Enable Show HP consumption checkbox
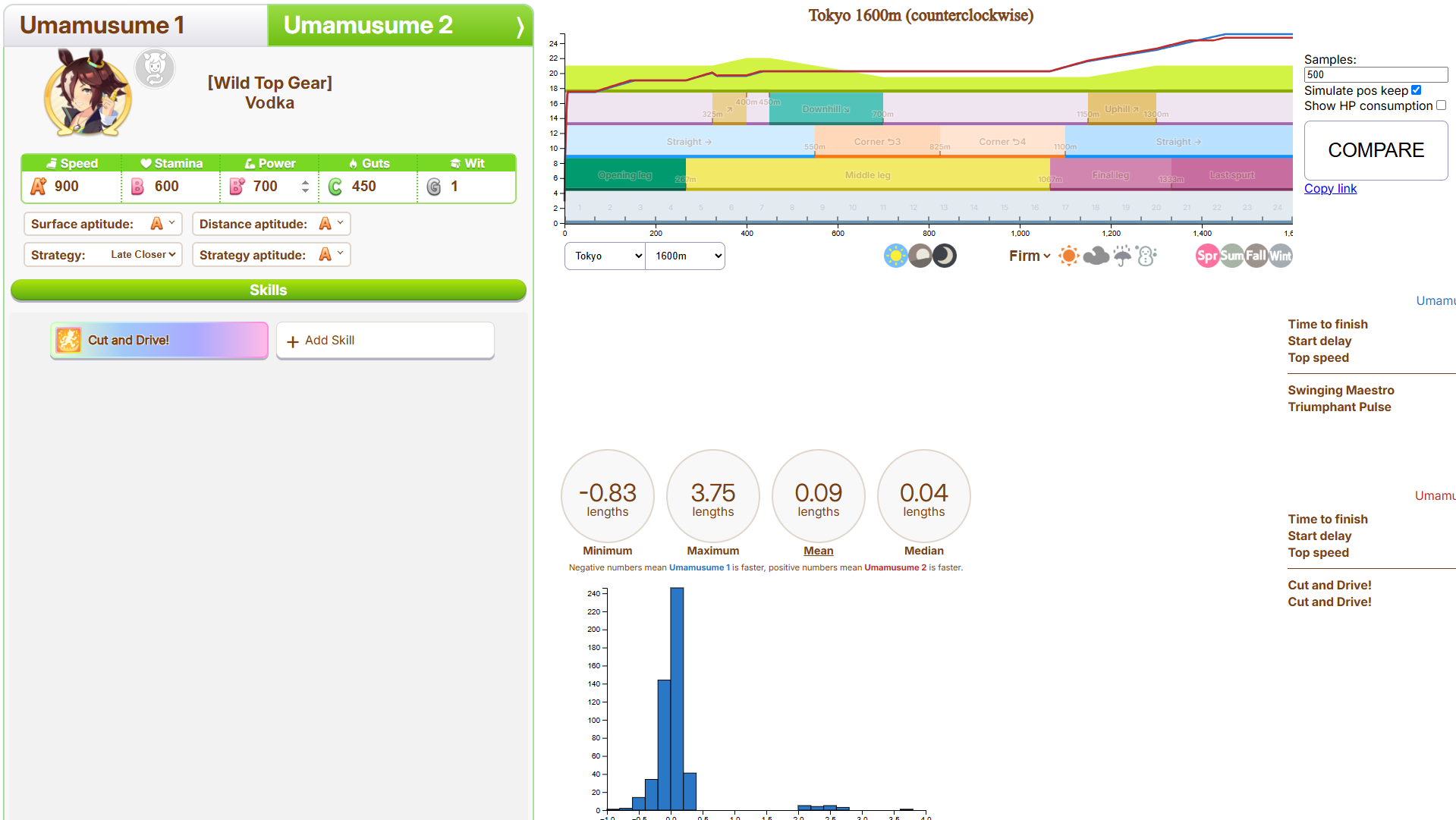Viewport: 1456px width, 820px height. tap(1441, 105)
